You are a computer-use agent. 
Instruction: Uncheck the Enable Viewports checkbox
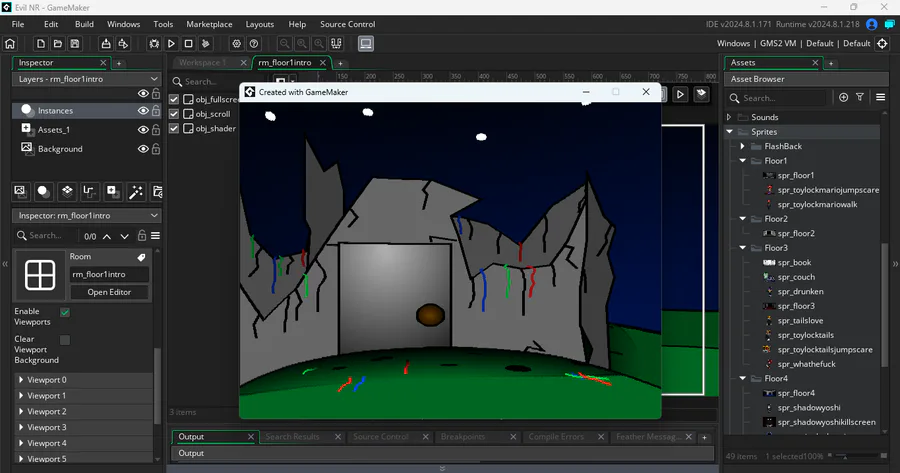click(x=65, y=312)
